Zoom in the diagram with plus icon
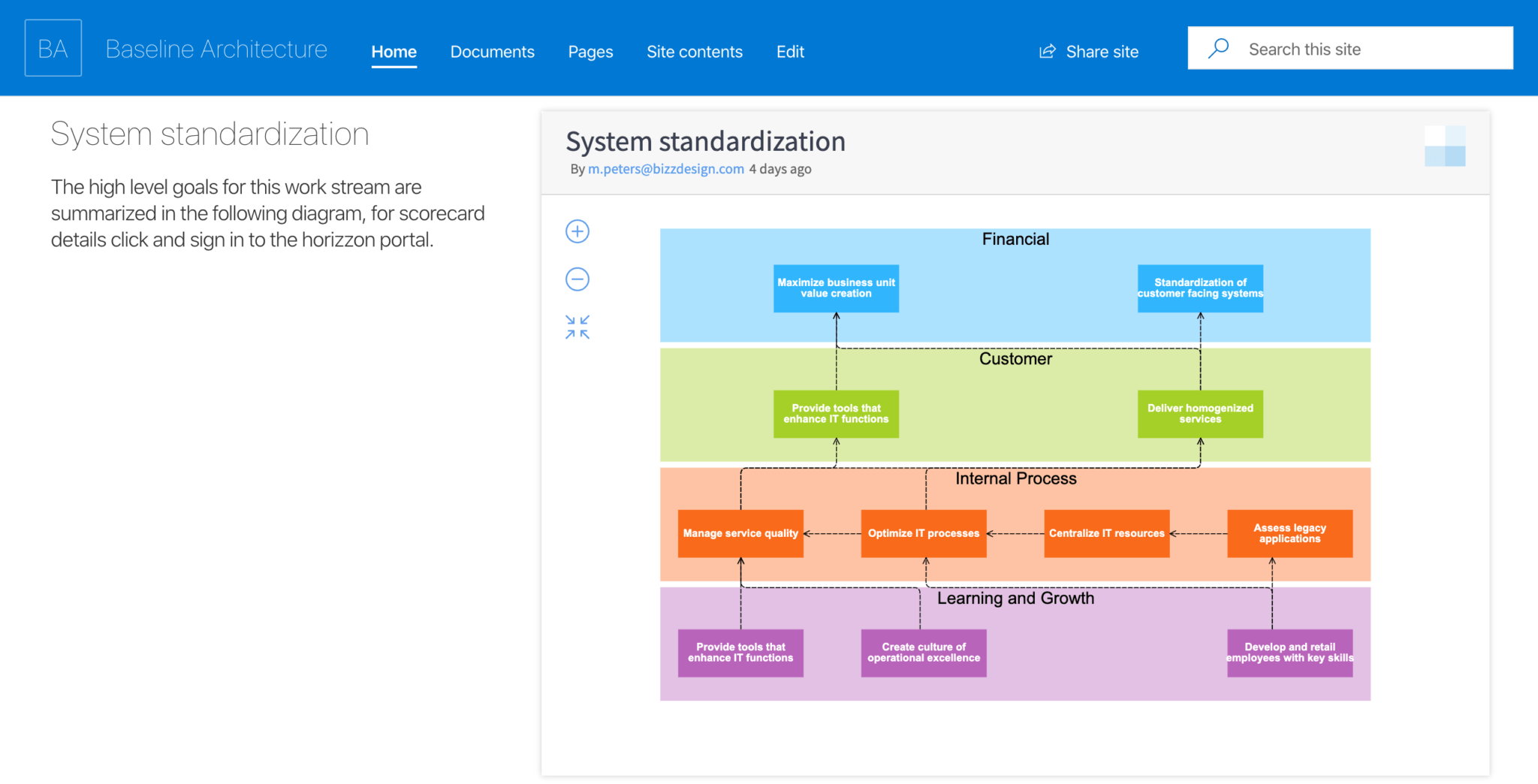Image resolution: width=1538 pixels, height=784 pixels. pyautogui.click(x=578, y=231)
